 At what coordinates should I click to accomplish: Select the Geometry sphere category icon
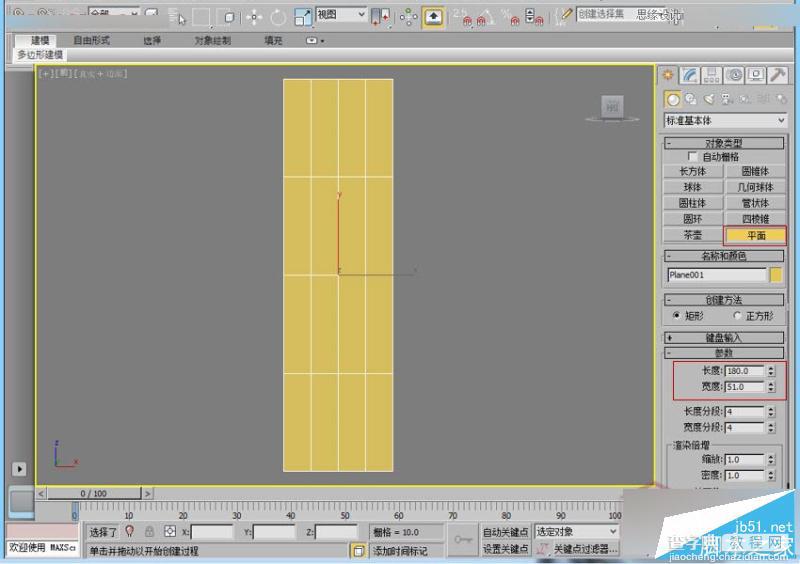pos(673,99)
